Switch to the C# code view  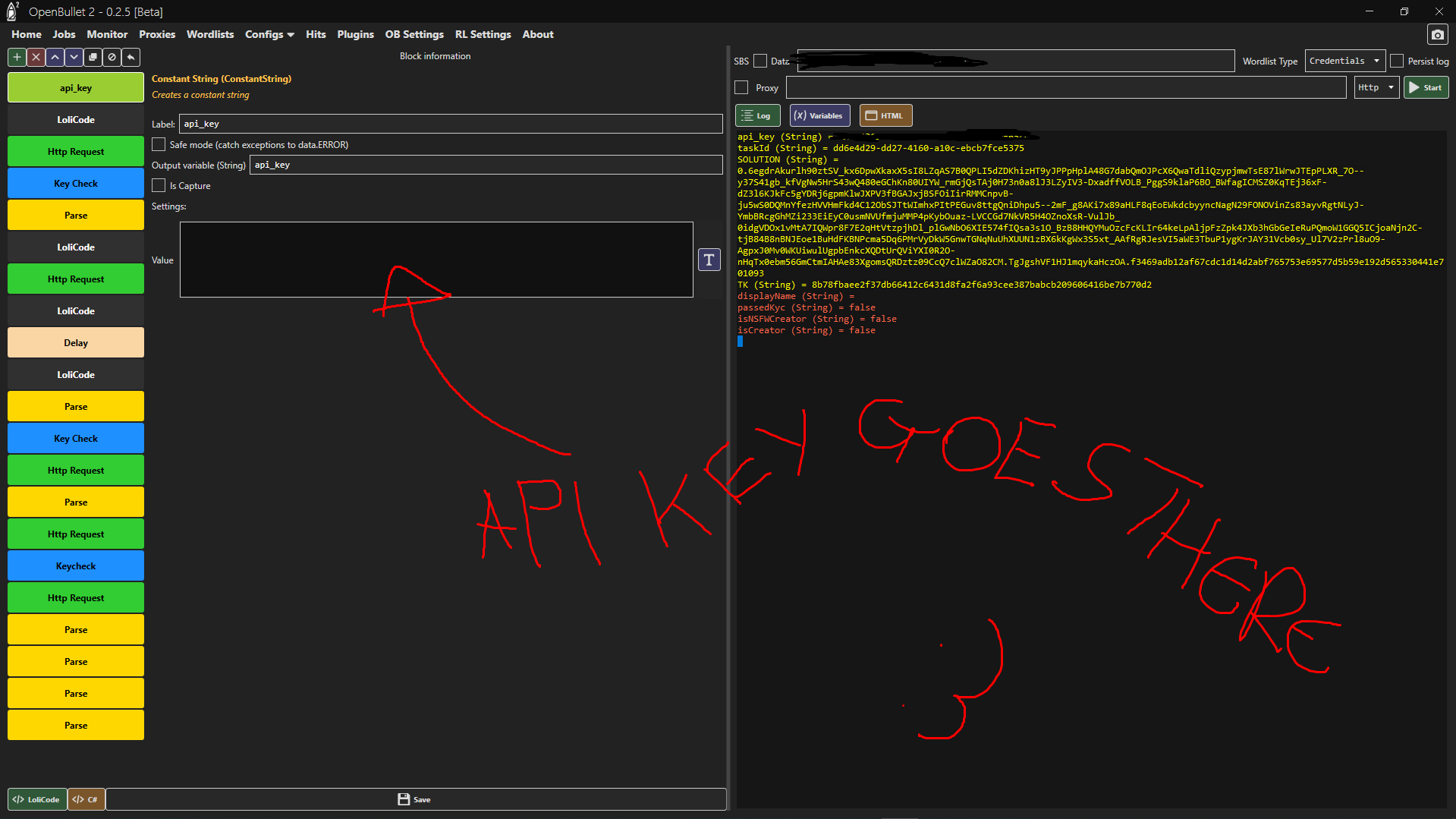[86, 799]
